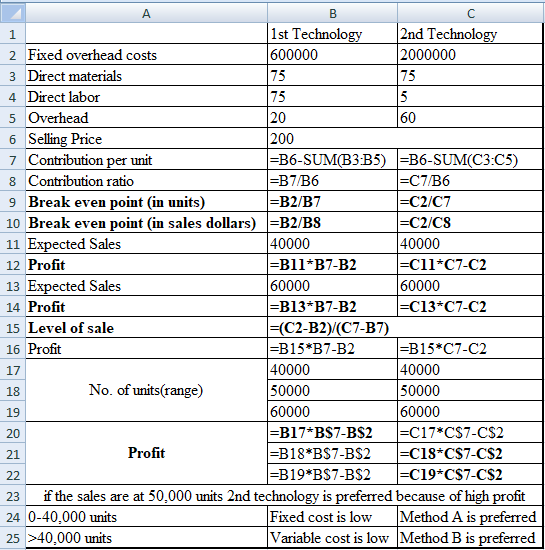Select row 15 header
The image size is (545, 550).
click(13, 328)
